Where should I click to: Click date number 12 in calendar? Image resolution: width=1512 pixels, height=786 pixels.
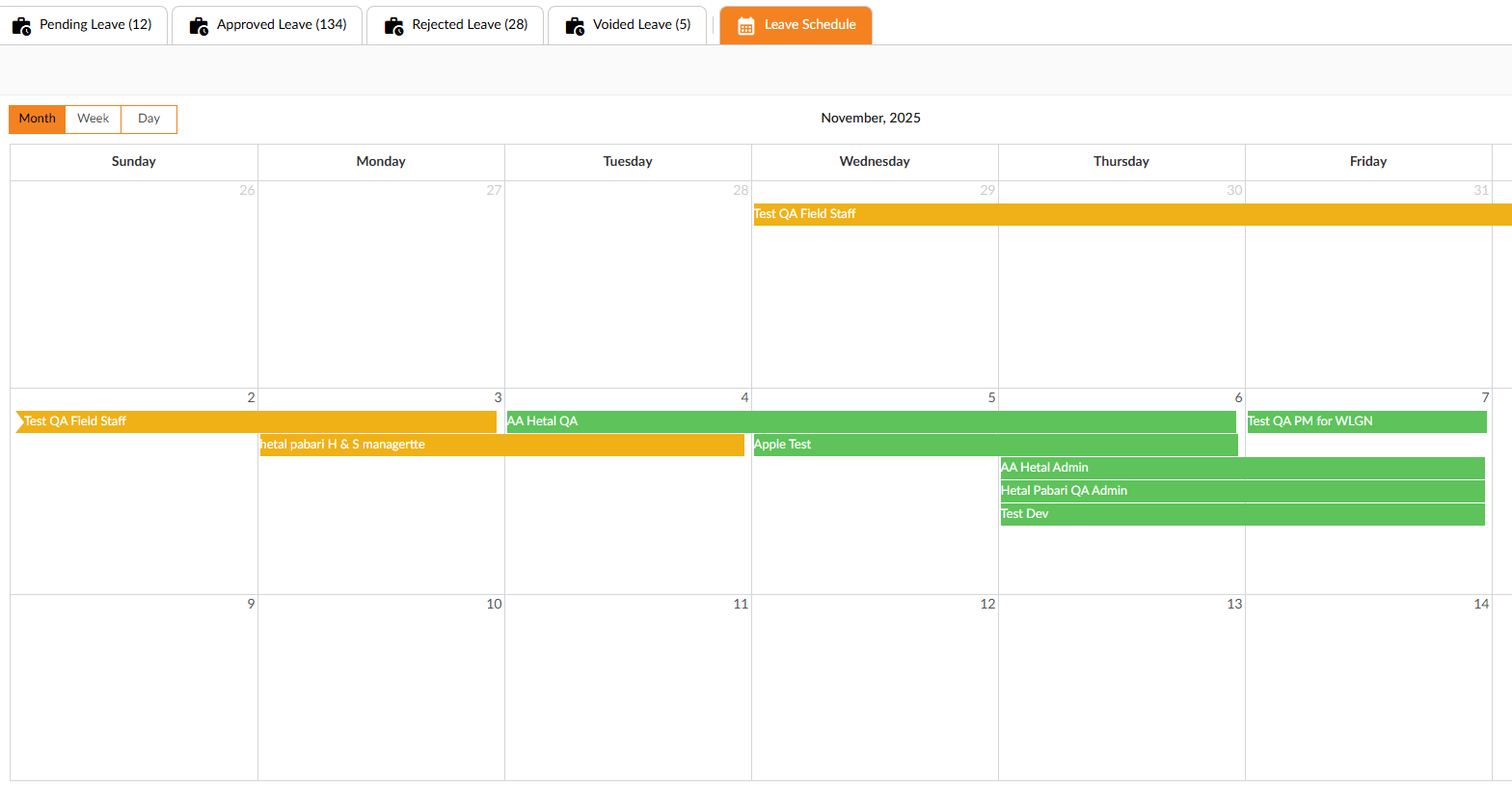(986, 604)
